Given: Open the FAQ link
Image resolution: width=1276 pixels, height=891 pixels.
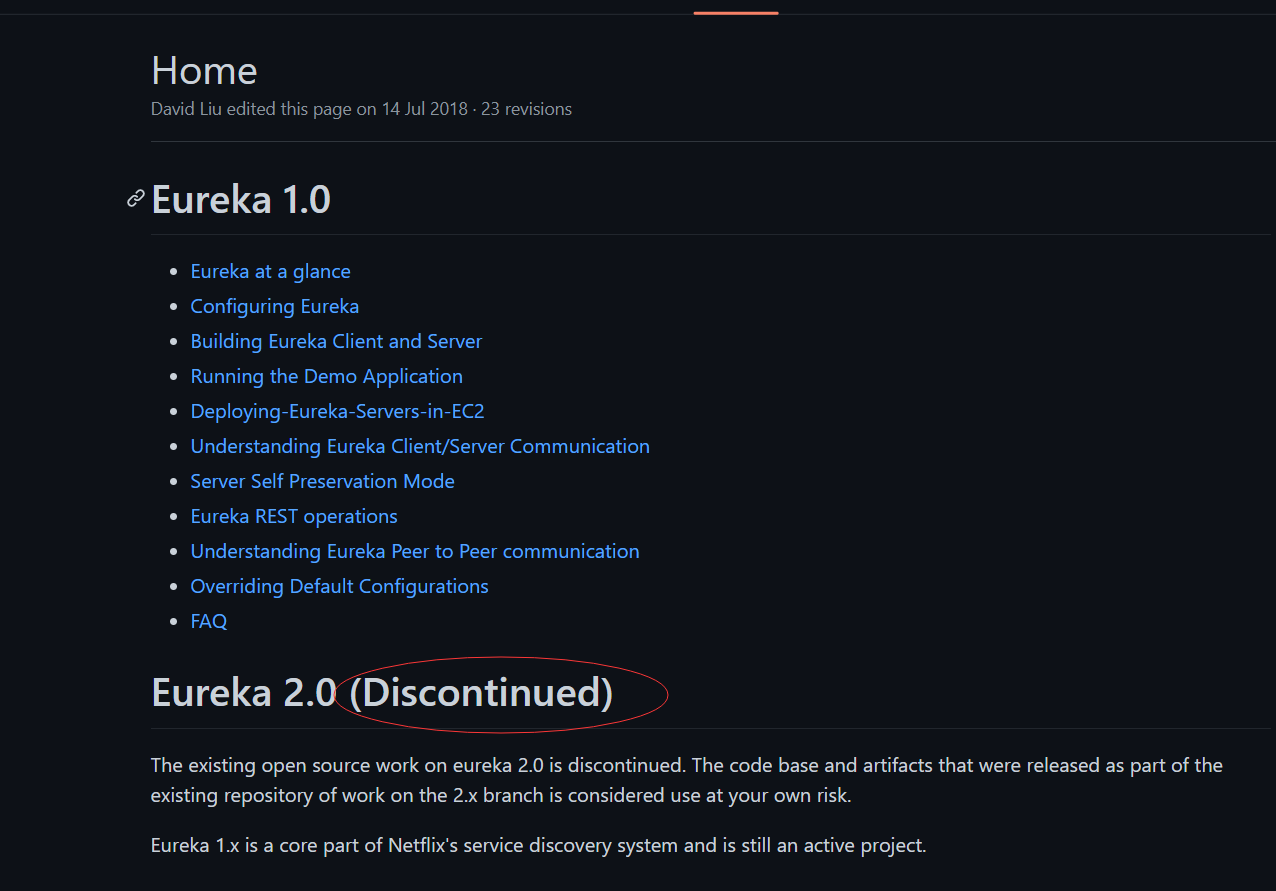Looking at the screenshot, I should 209,621.
